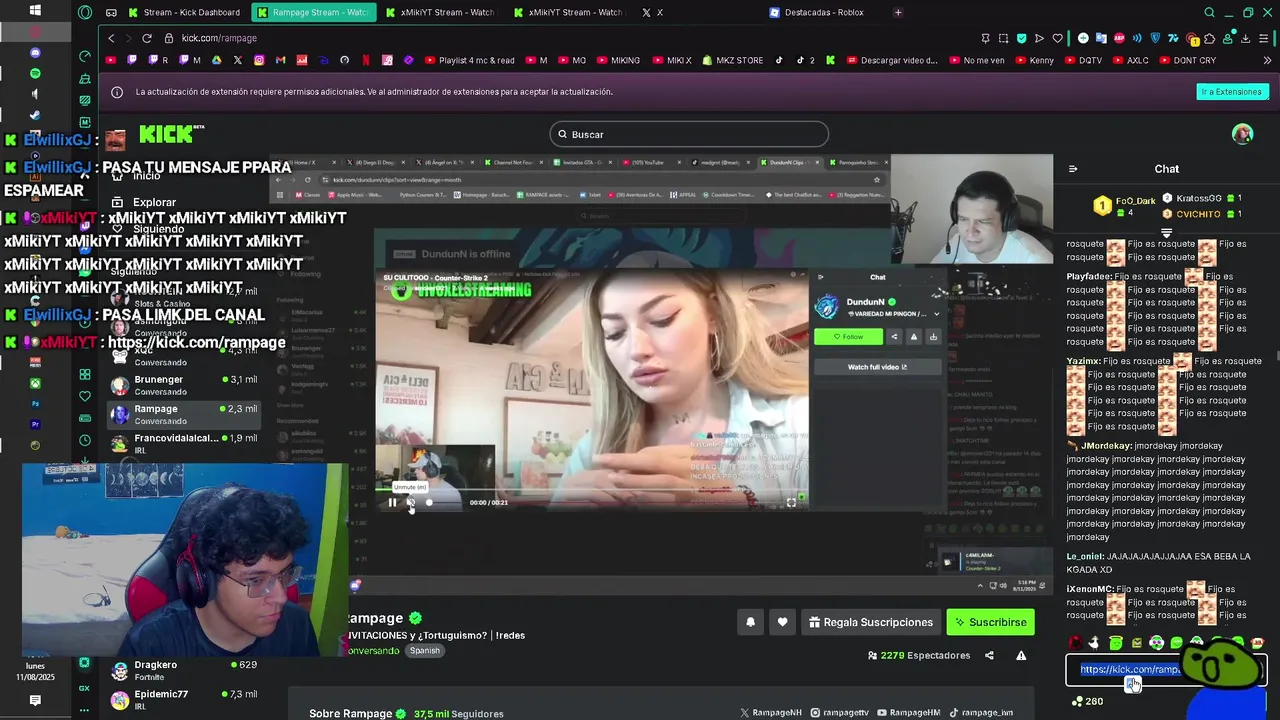Viewport: 1280px width, 720px height.
Task: Open the Google Drive bookmark icon
Action: point(217,60)
